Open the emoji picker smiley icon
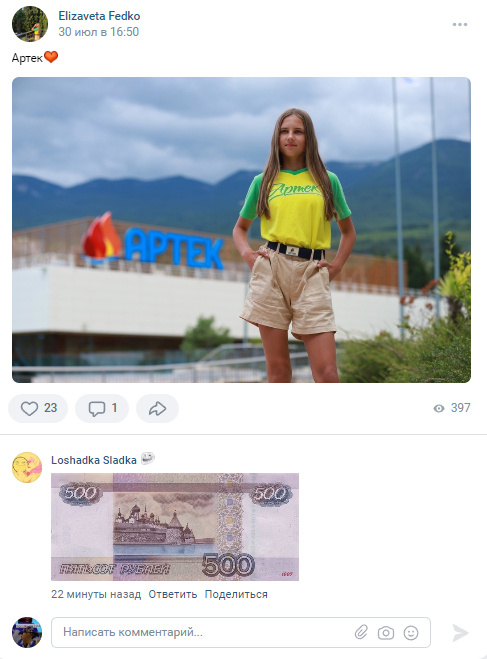The height and width of the screenshot is (659, 487). click(411, 633)
